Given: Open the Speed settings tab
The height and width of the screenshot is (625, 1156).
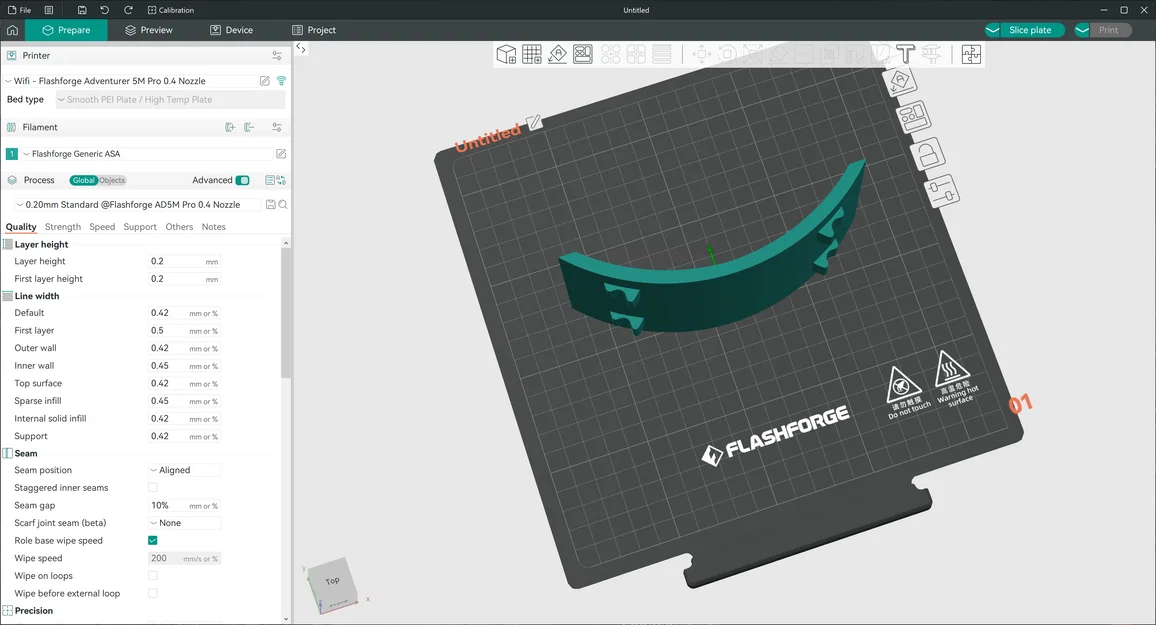Looking at the screenshot, I should tap(102, 227).
